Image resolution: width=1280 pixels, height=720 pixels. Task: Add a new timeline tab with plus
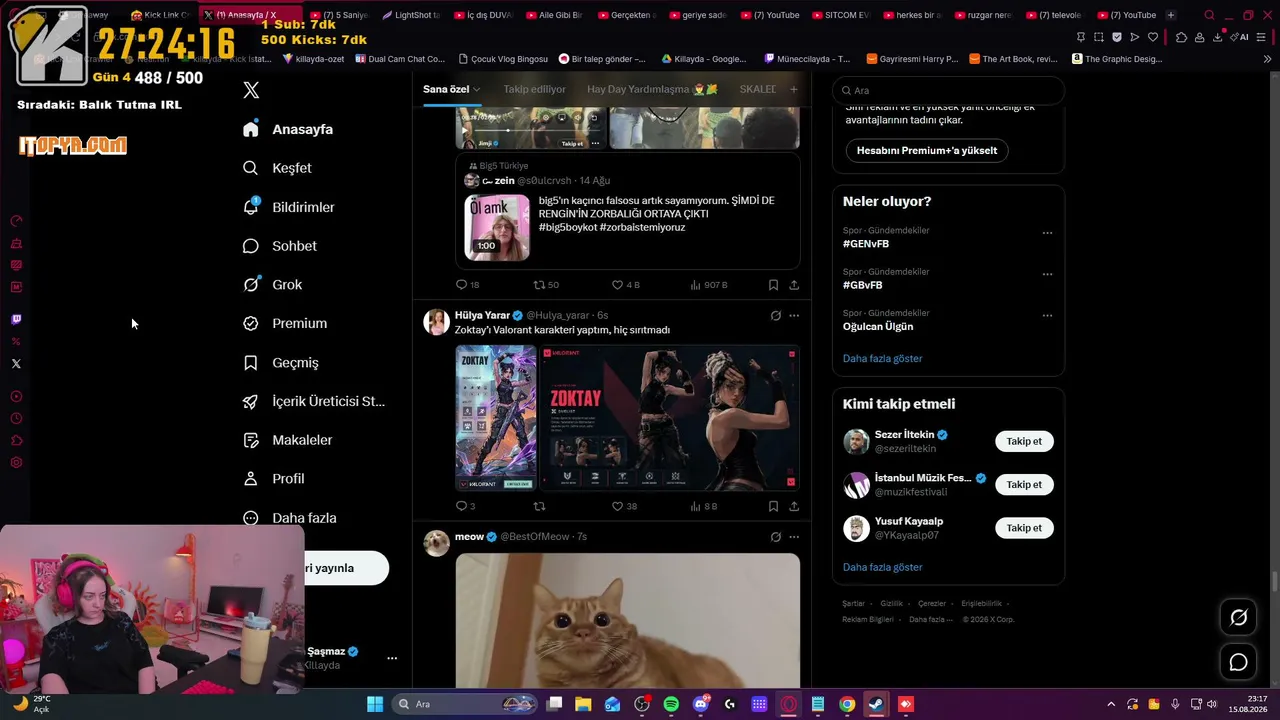tap(794, 89)
